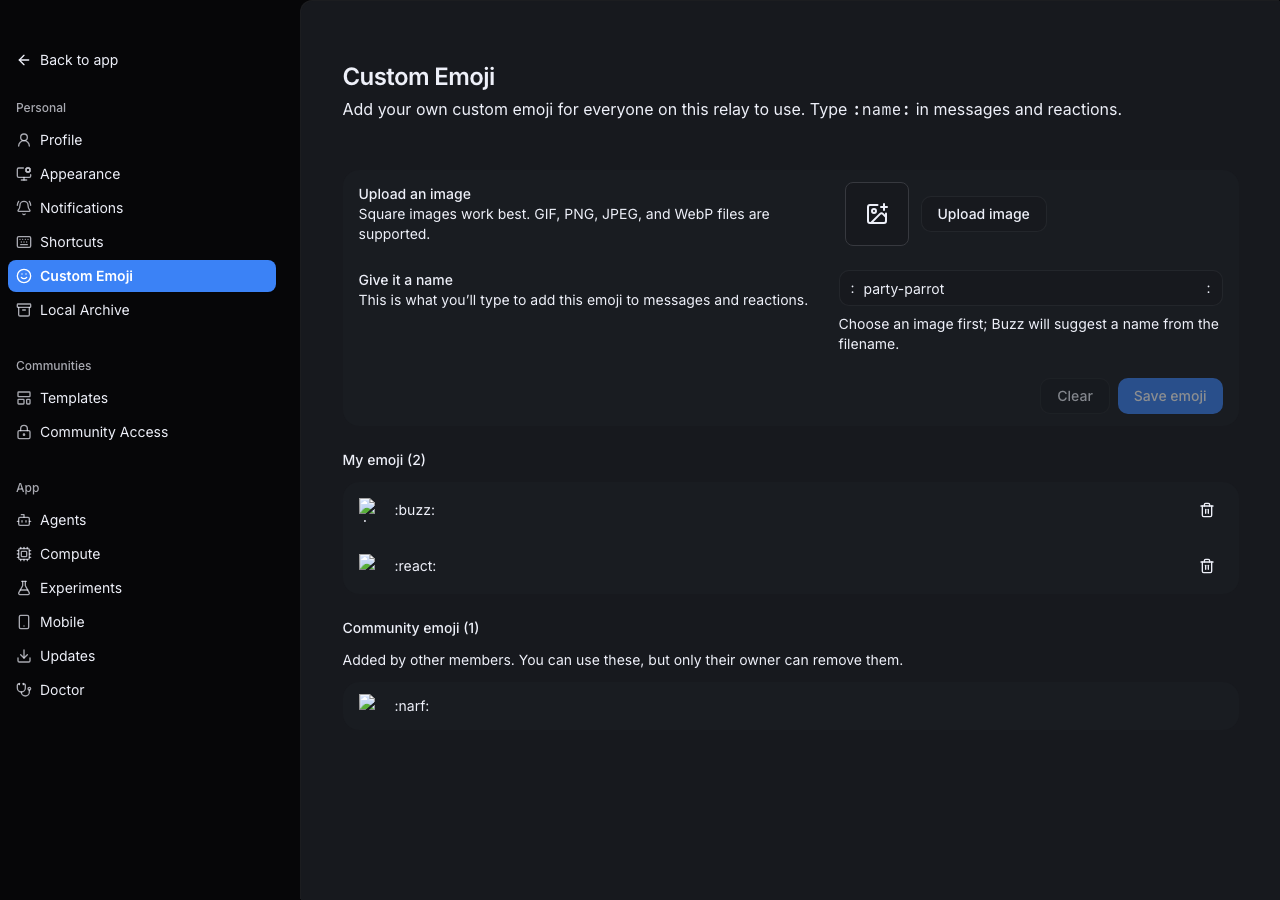Click the Community Access lock icon
1280x900 pixels.
click(24, 432)
